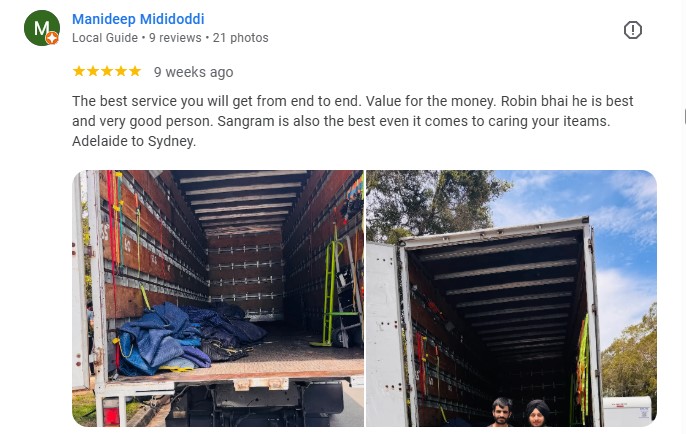
Task: Click the fourth gold rating star
Action: pos(121,71)
